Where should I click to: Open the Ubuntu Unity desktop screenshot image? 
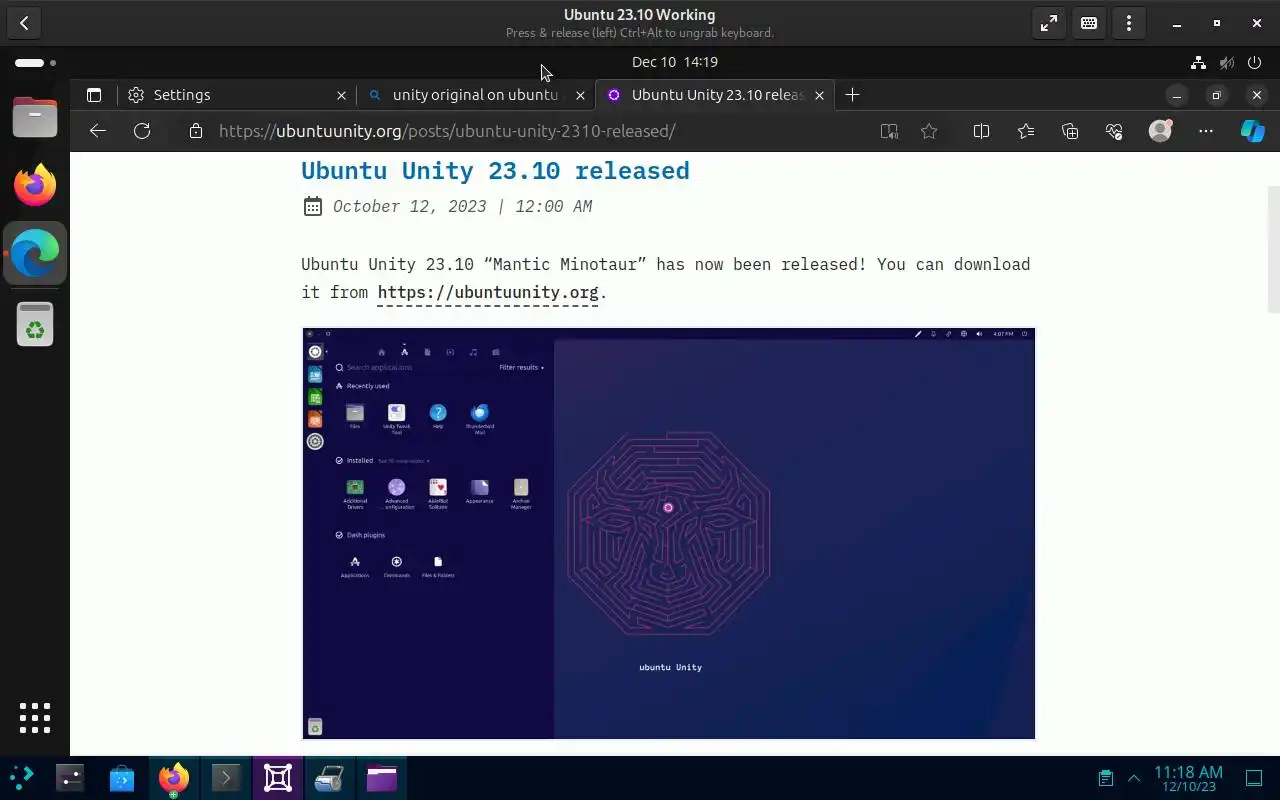point(669,533)
